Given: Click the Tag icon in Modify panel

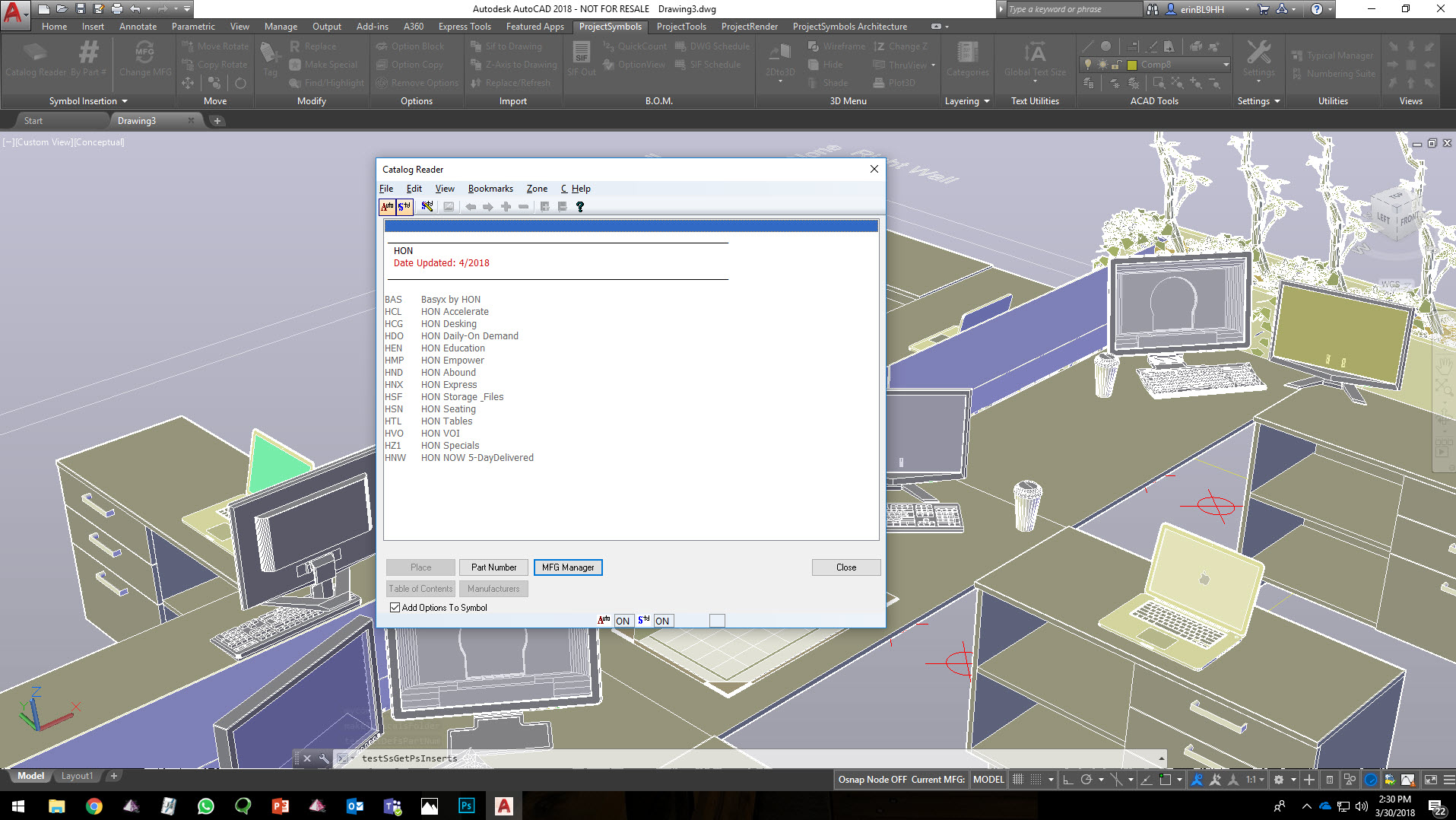Looking at the screenshot, I should [x=270, y=53].
